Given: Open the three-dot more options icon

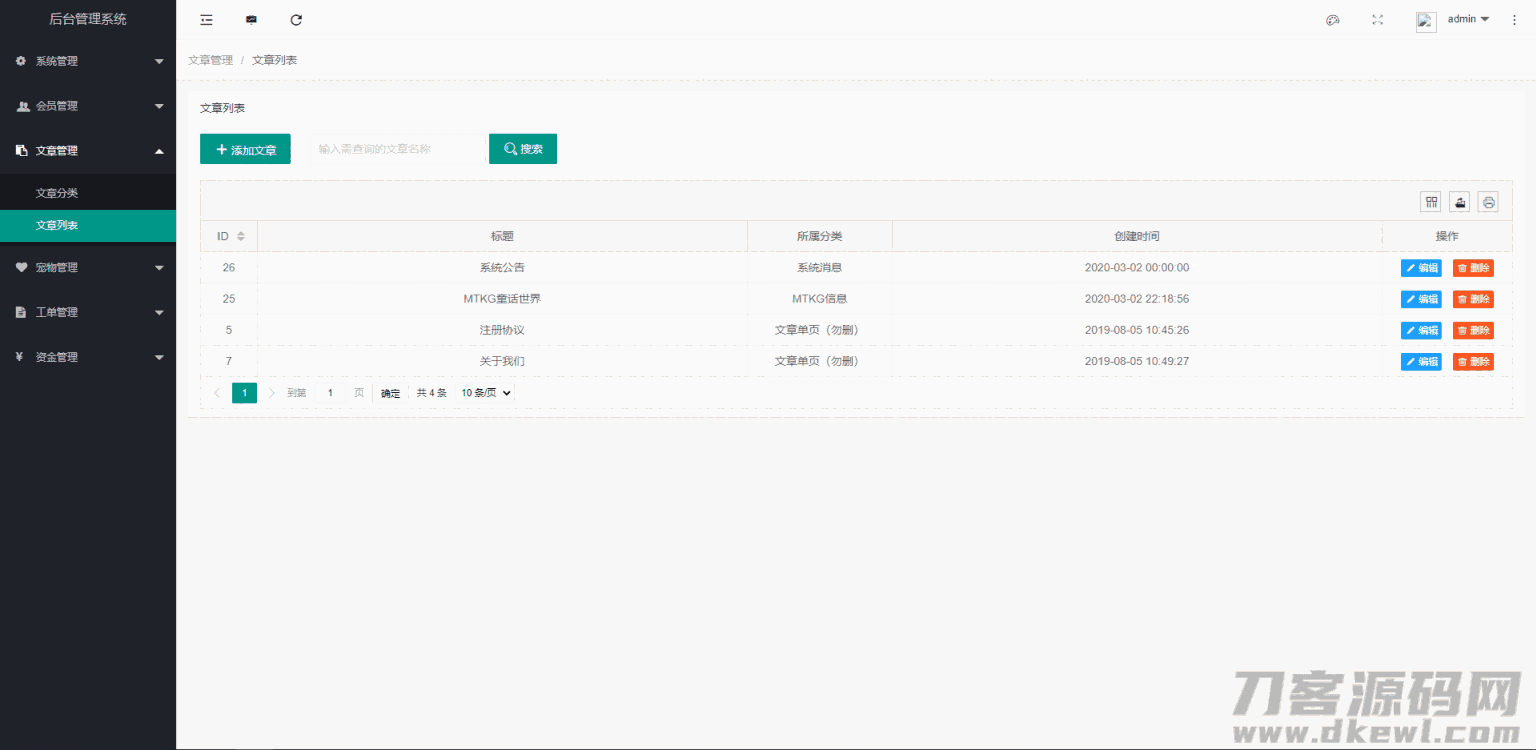Looking at the screenshot, I should coord(1514,20).
